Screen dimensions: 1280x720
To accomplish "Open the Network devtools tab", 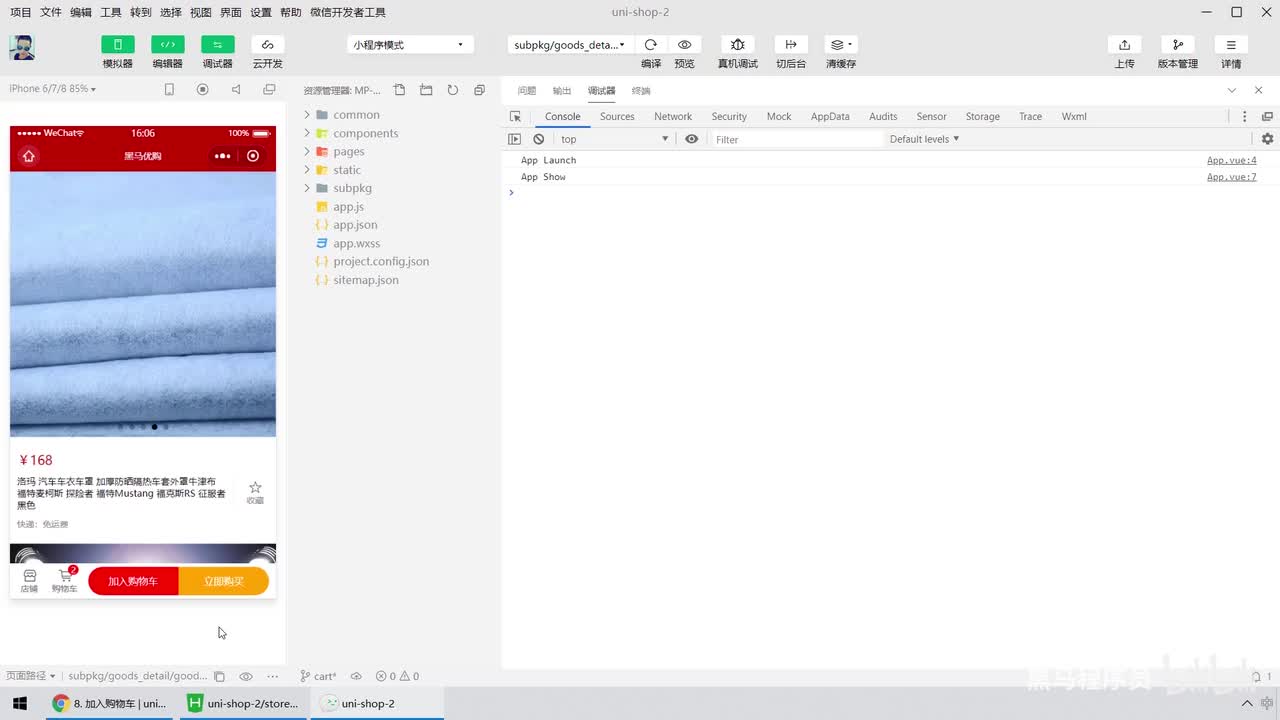I will (x=673, y=116).
